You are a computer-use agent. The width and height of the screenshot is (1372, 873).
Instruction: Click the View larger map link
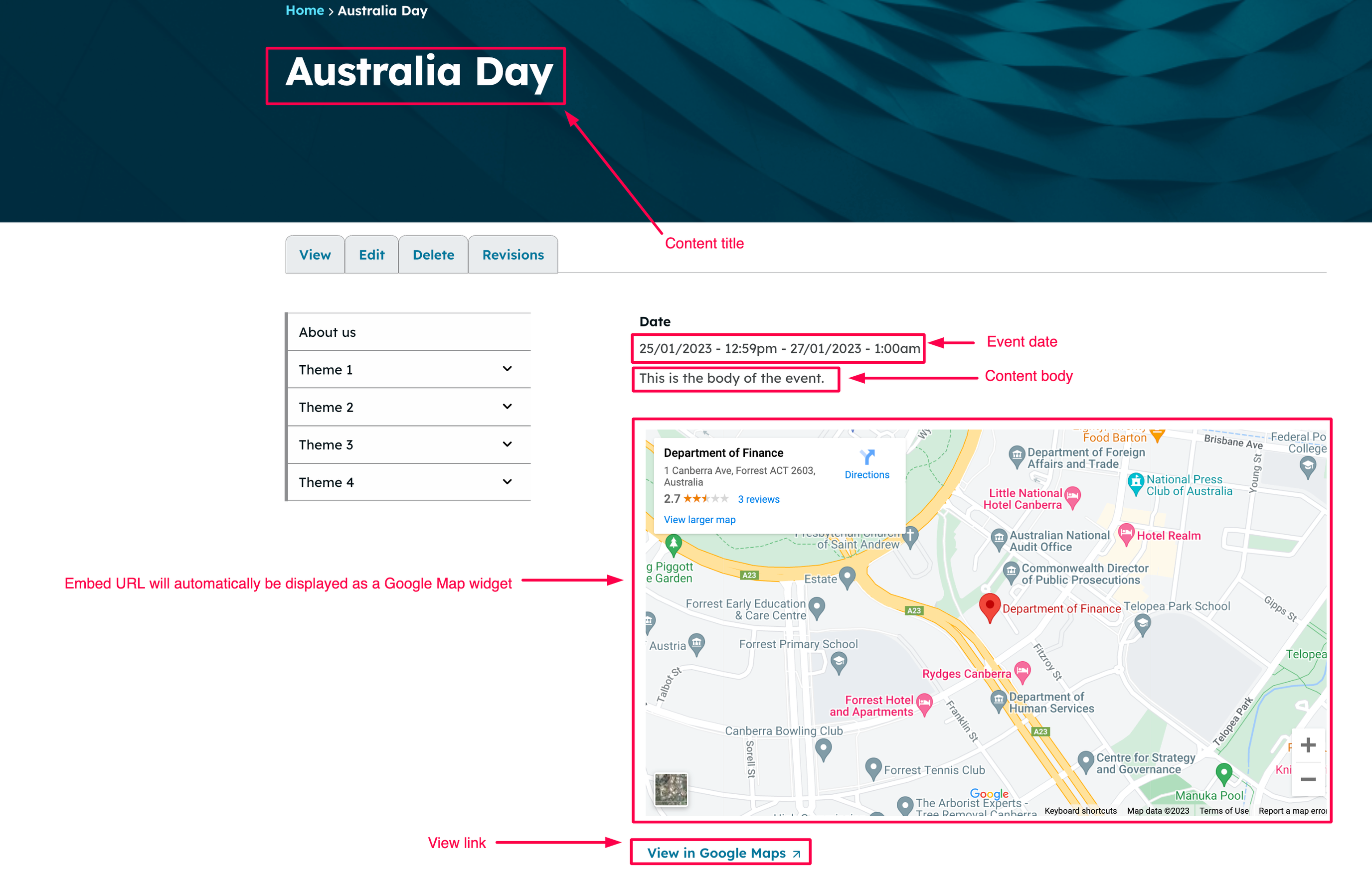(x=699, y=519)
